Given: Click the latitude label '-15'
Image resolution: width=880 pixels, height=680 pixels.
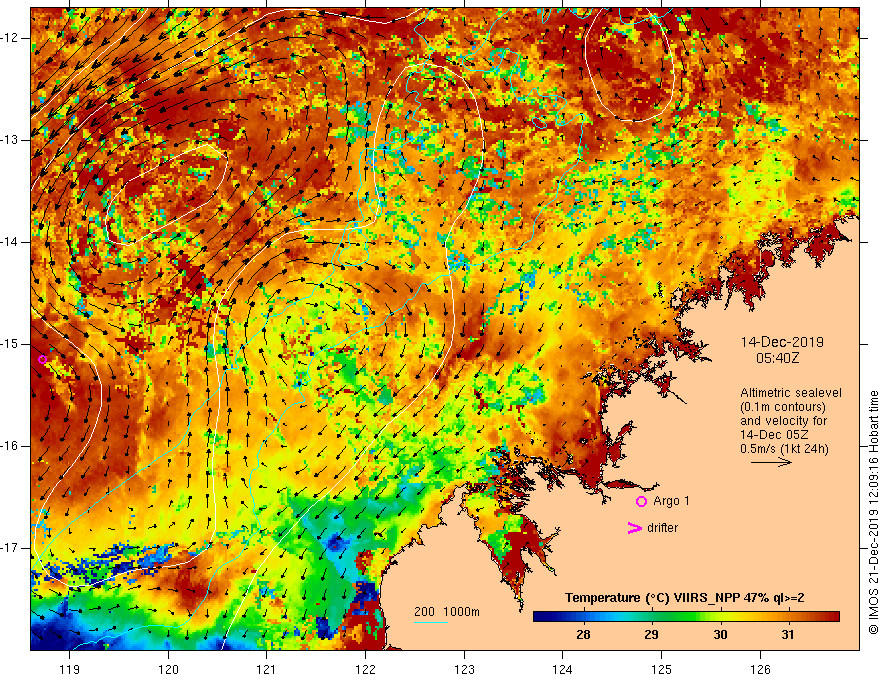Looking at the screenshot, I should 10,344.
